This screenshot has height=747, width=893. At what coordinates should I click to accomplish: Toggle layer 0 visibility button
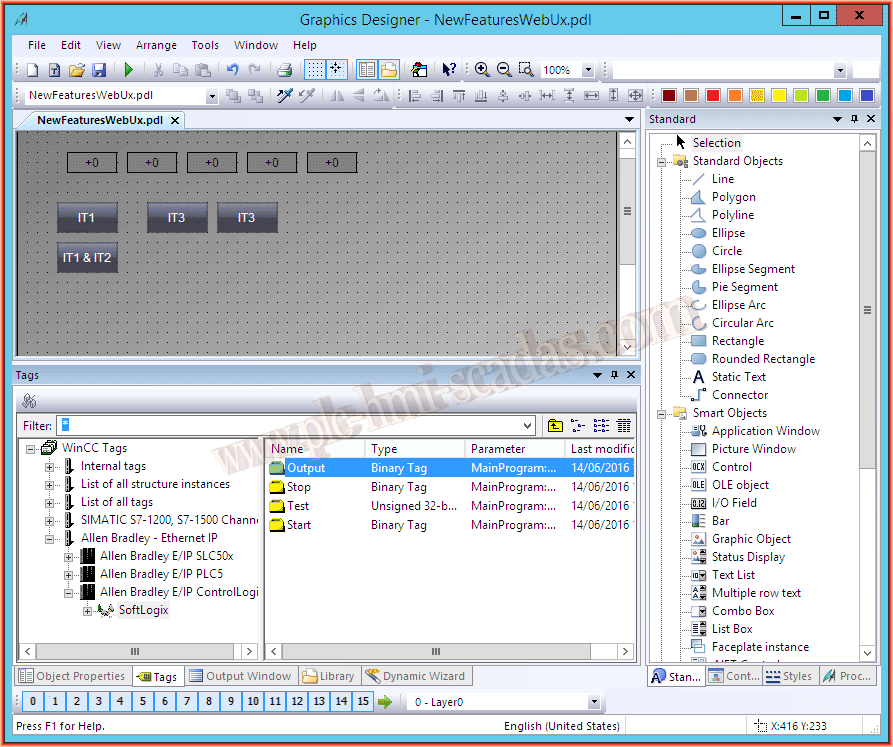click(32, 702)
